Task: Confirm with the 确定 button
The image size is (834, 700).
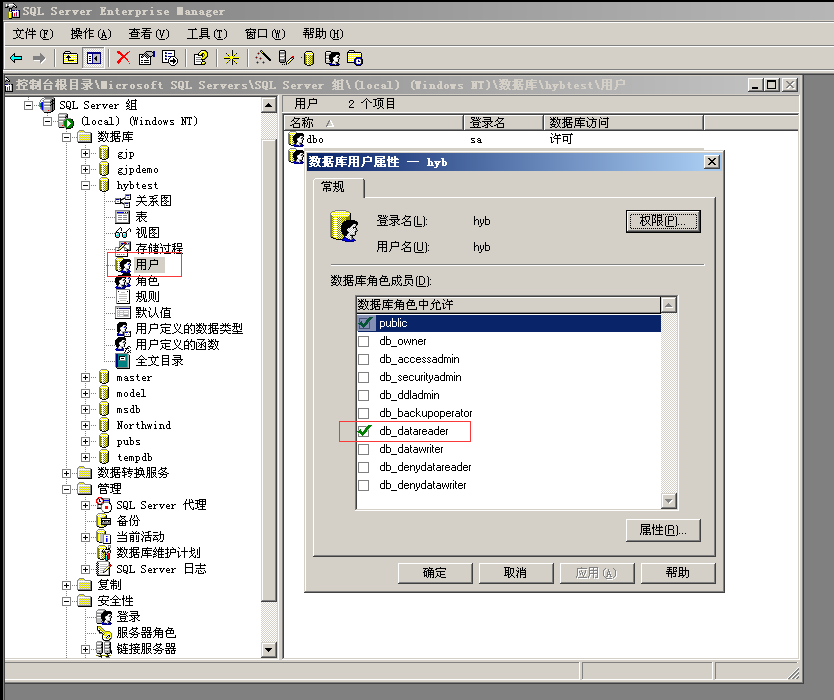Action: [x=435, y=573]
